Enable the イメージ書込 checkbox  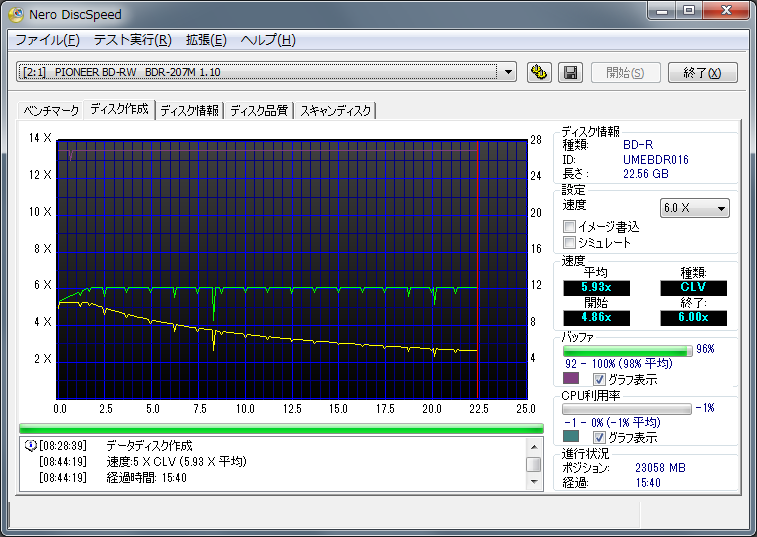(570, 226)
